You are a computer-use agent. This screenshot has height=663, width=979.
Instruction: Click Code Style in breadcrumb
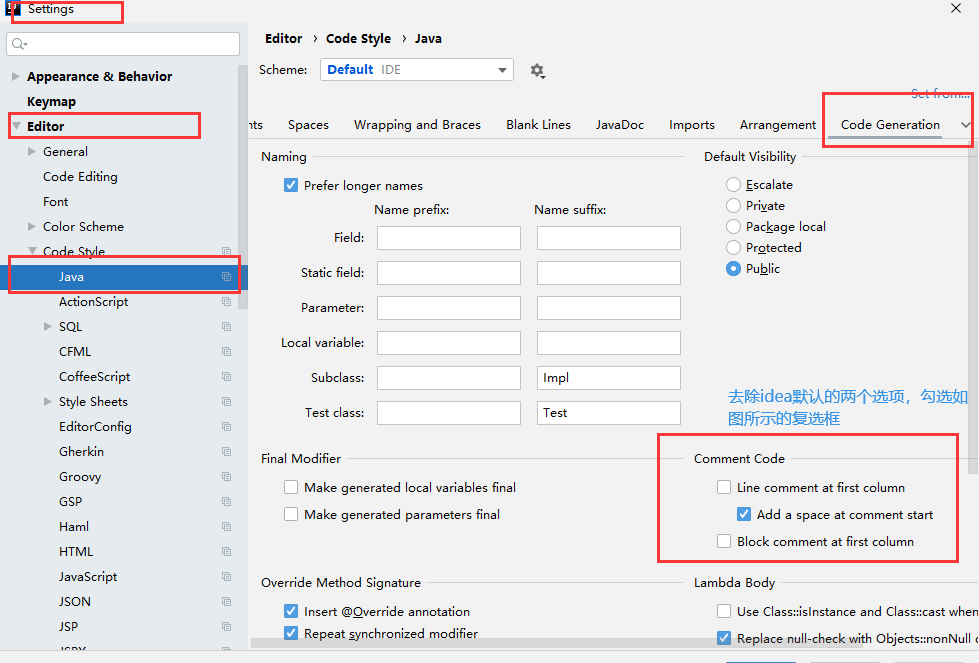pos(358,39)
